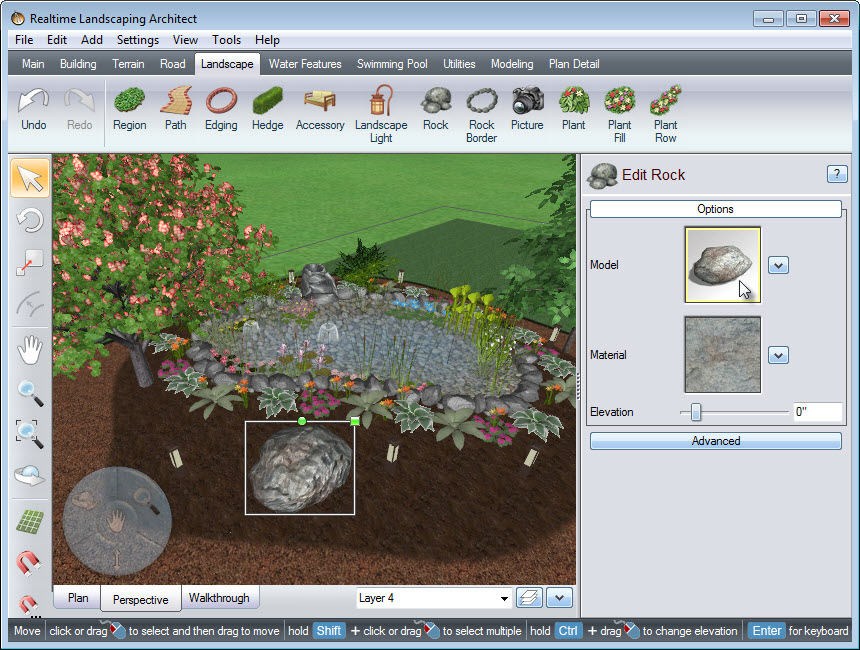Screen dimensions: 860x650
Task: Click the zoom to region tool
Action: click(30, 434)
